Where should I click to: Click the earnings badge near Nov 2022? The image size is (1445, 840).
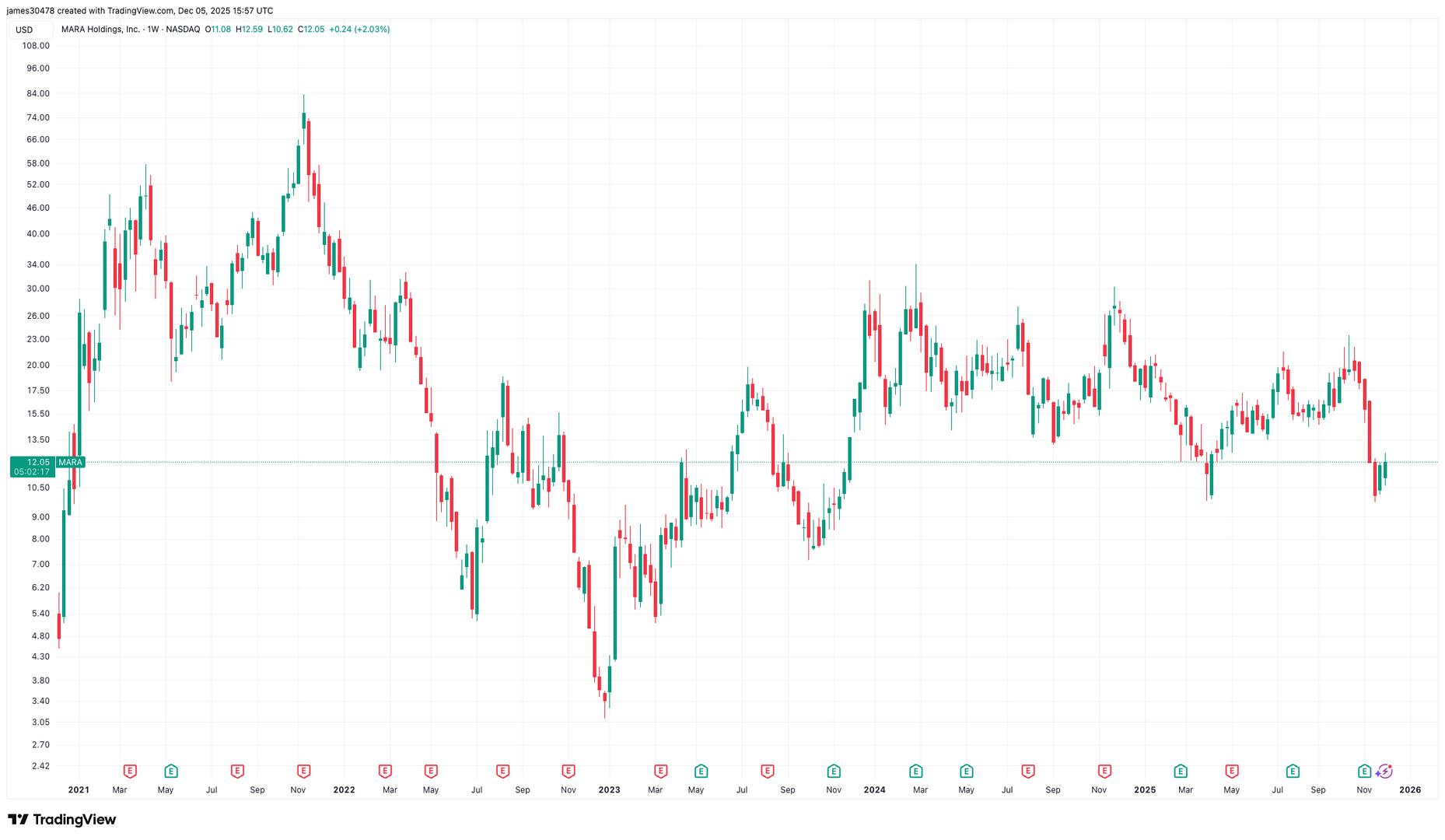click(x=569, y=771)
